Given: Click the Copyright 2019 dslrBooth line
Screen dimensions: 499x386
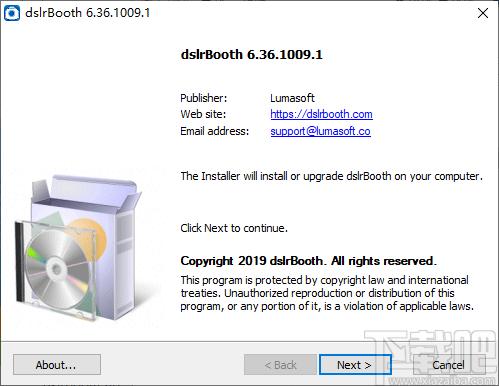Looking at the screenshot, I should pos(308,261).
